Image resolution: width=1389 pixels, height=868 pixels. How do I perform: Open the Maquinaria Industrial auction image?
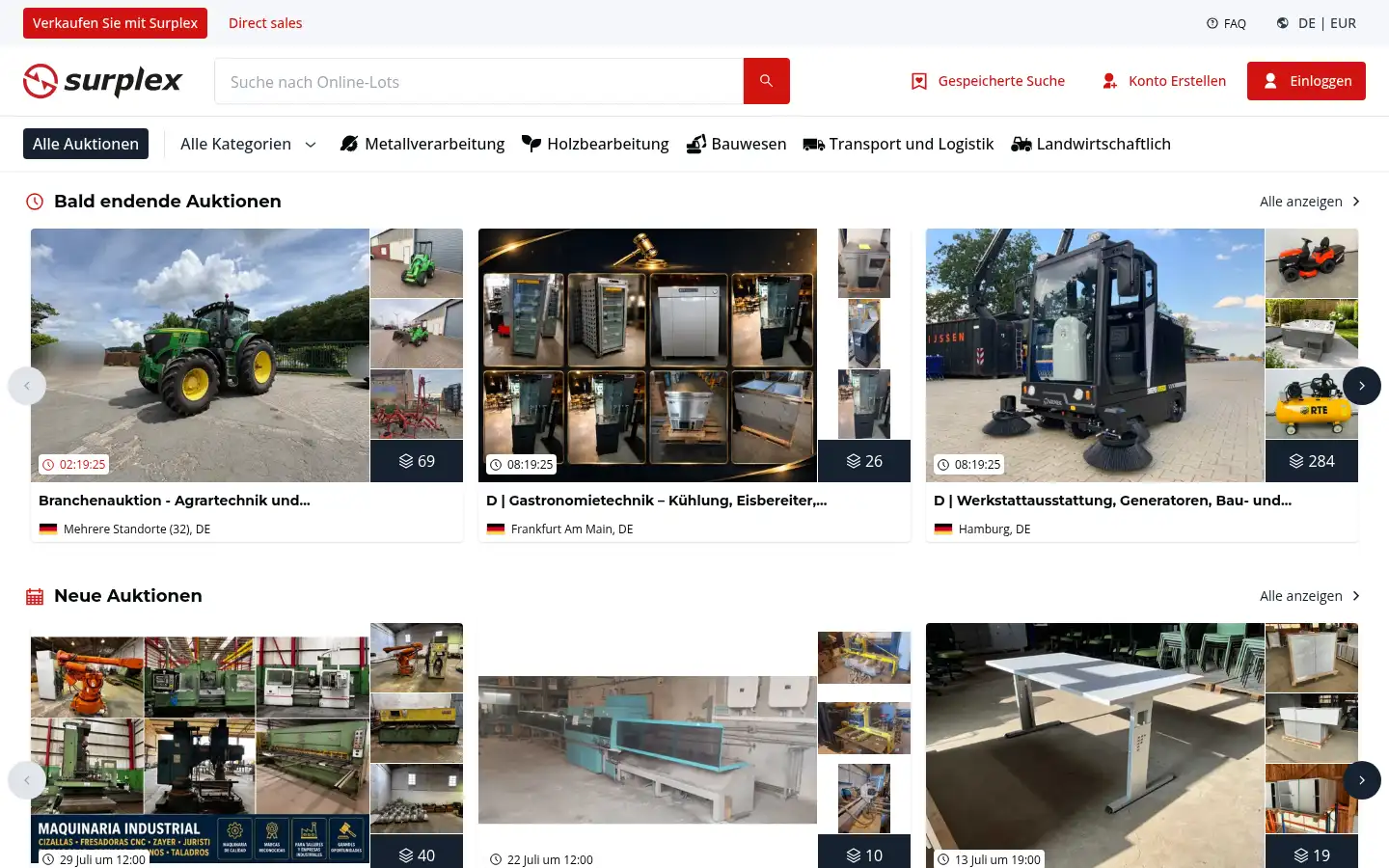click(200, 746)
